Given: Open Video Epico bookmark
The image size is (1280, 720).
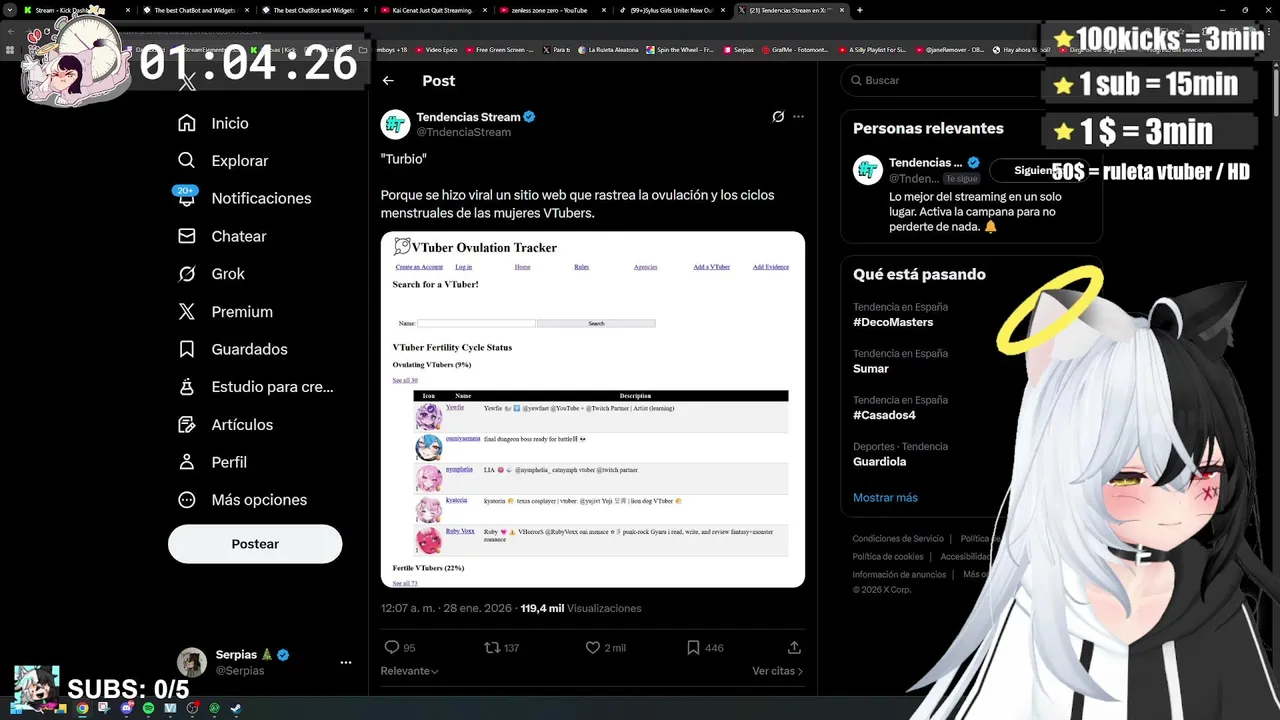Looking at the screenshot, I should pyautogui.click(x=436, y=50).
